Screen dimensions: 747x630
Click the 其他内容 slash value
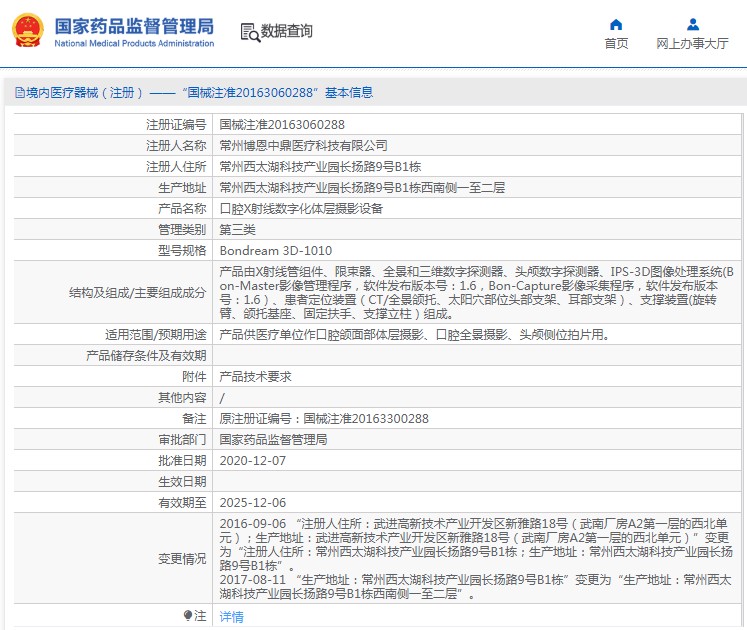coord(222,398)
